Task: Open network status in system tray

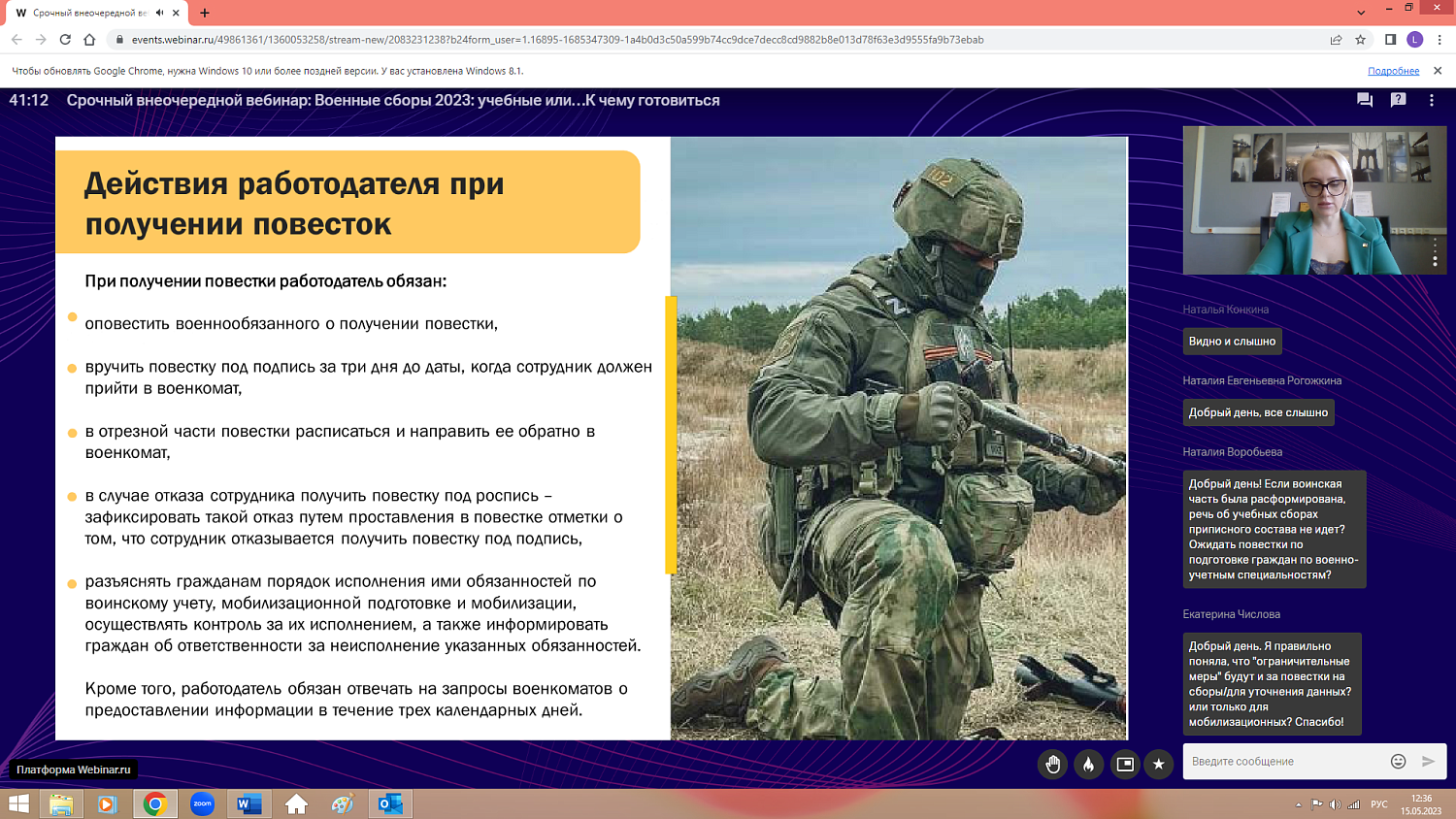Action: point(1353,804)
